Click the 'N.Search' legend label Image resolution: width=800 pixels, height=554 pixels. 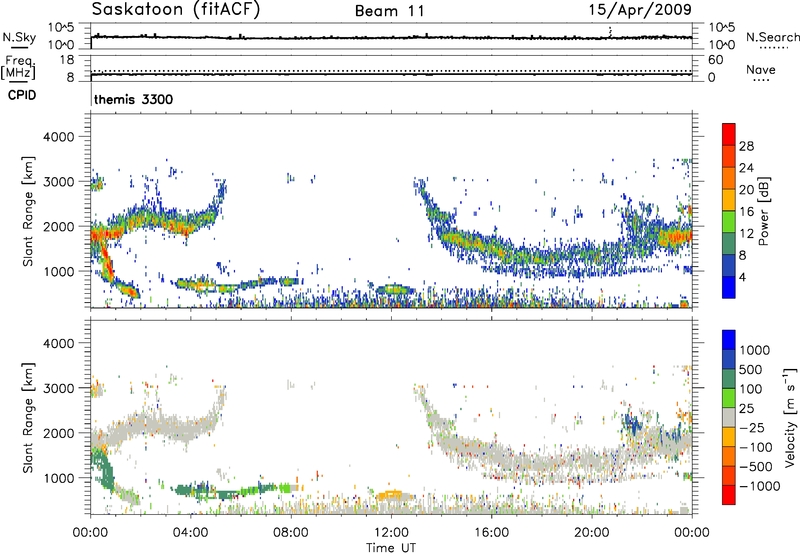click(772, 37)
